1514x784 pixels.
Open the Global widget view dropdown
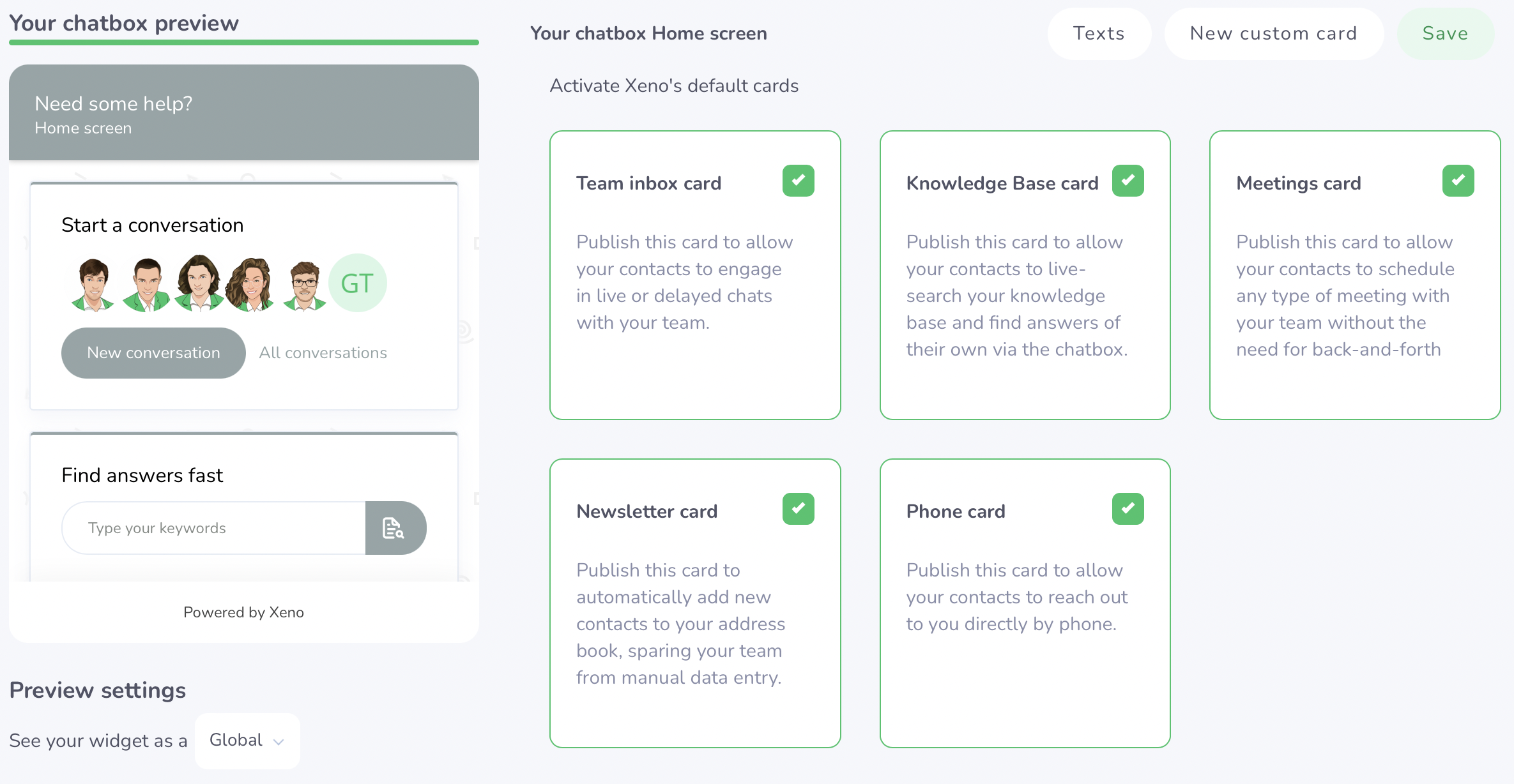tap(247, 741)
